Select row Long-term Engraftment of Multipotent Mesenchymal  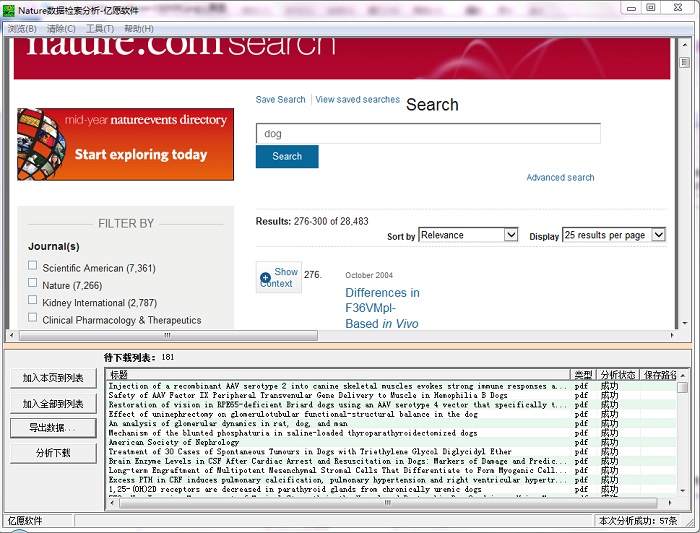click(392, 471)
